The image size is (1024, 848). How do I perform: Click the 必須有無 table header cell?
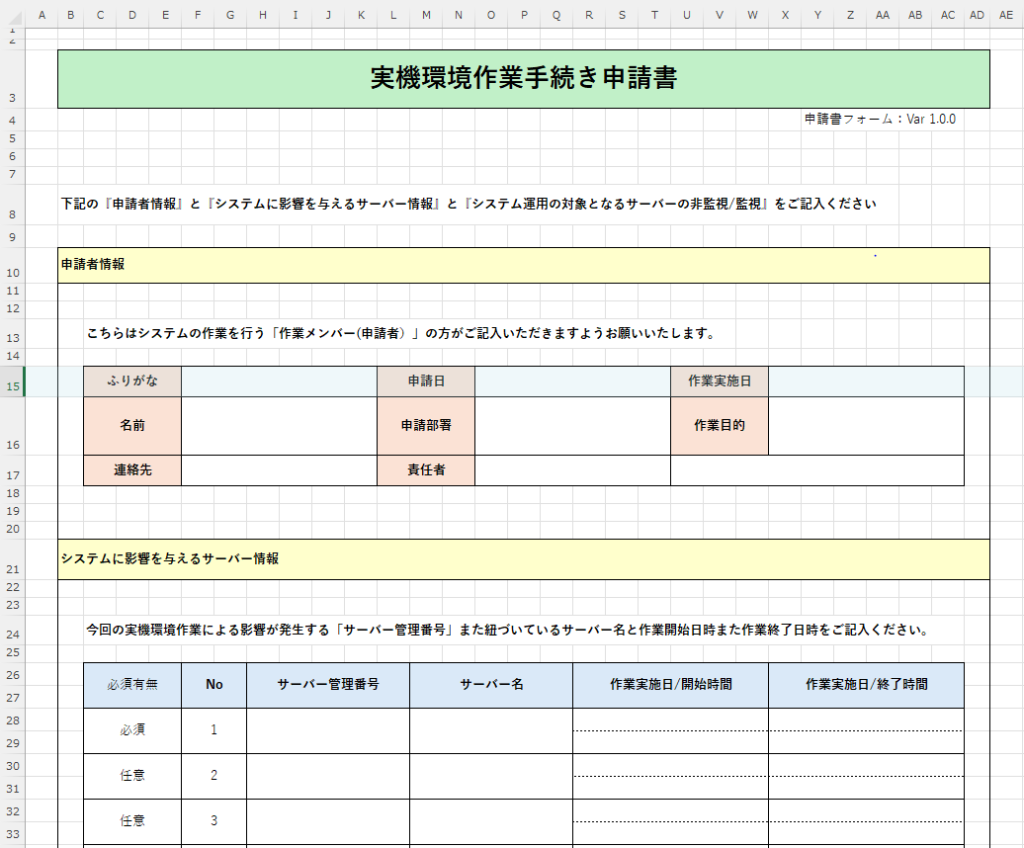coord(132,685)
